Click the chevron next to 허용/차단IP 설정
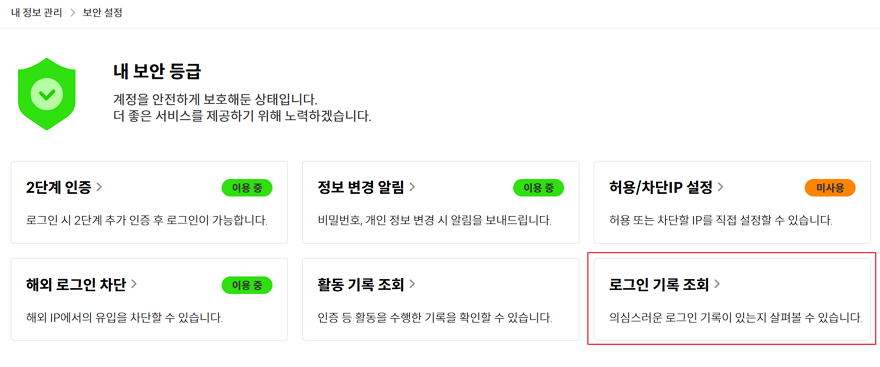 click(720, 187)
